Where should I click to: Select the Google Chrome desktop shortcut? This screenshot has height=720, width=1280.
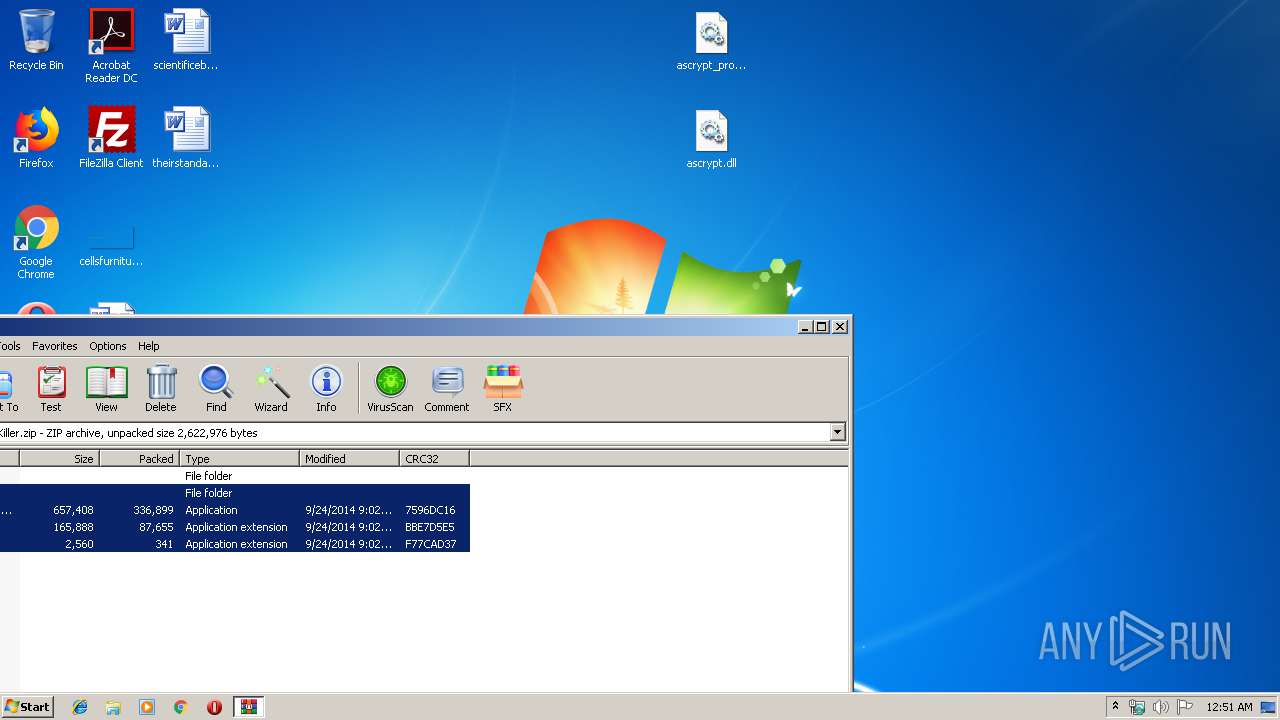coord(36,242)
